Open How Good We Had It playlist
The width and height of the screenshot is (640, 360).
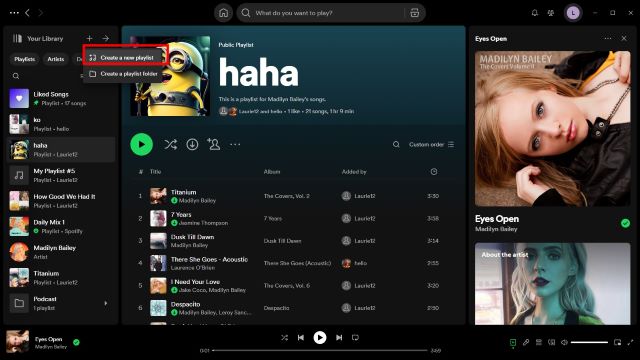coord(61,201)
